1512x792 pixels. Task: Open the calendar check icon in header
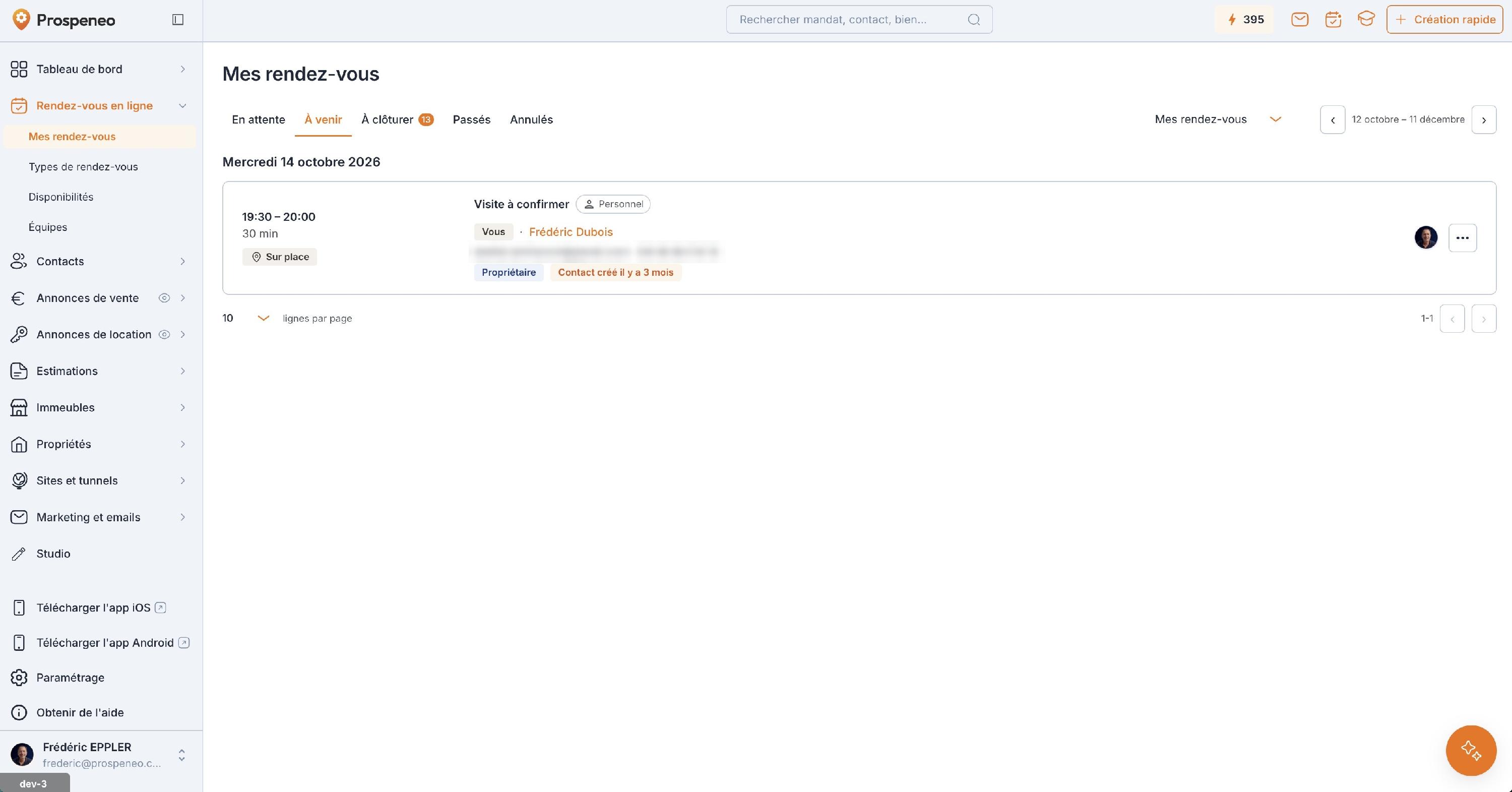(x=1333, y=19)
